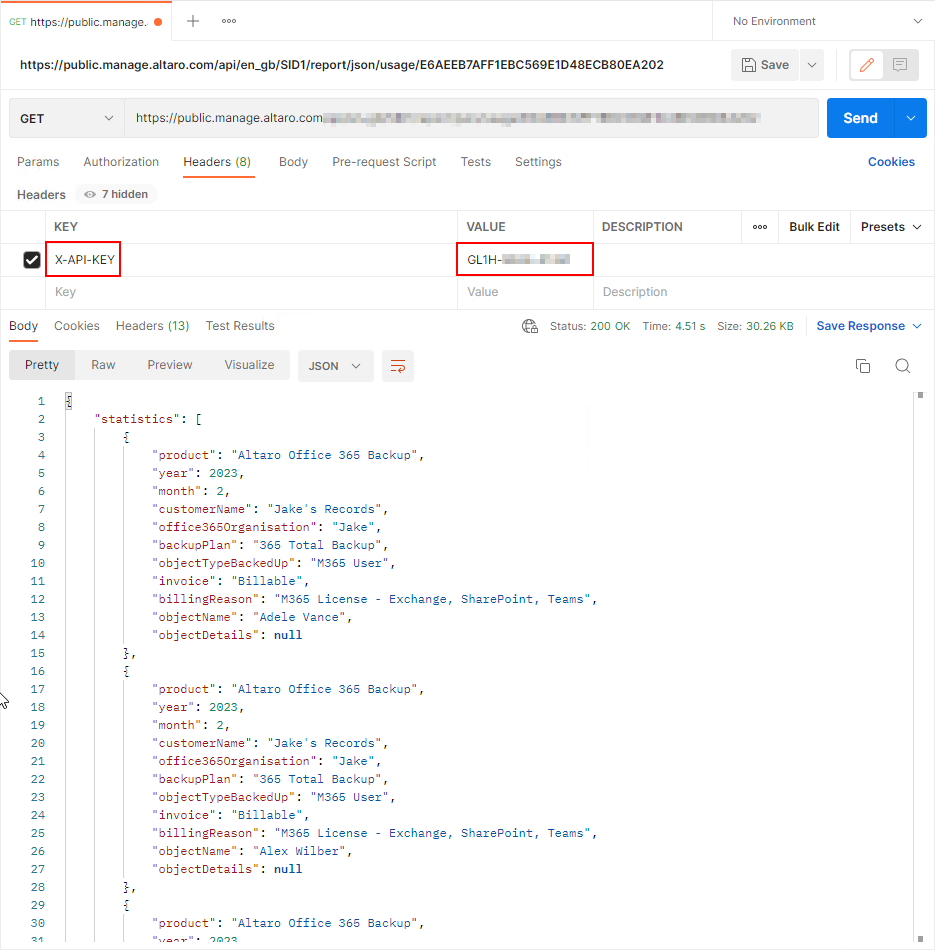Open the comments icon

[x=900, y=65]
